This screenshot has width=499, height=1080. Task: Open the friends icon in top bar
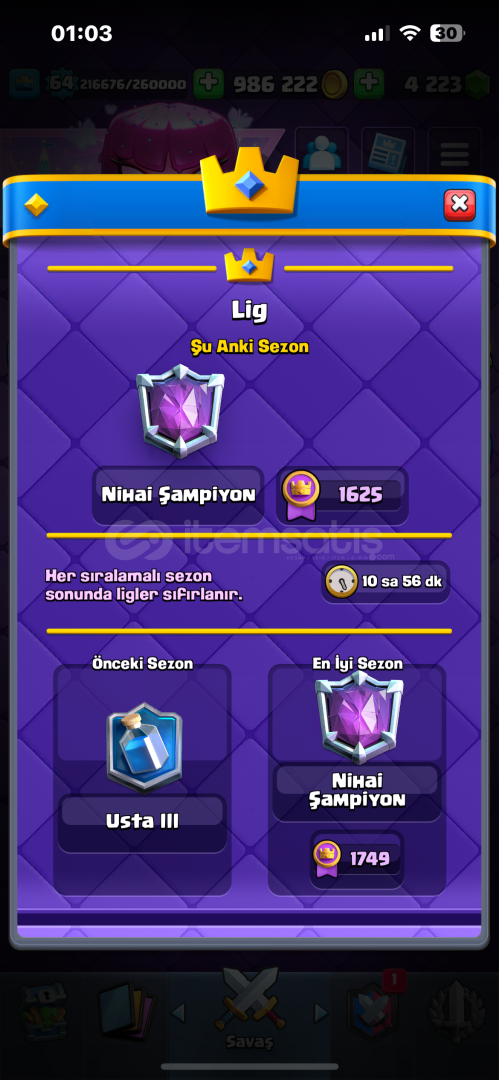coord(321,152)
